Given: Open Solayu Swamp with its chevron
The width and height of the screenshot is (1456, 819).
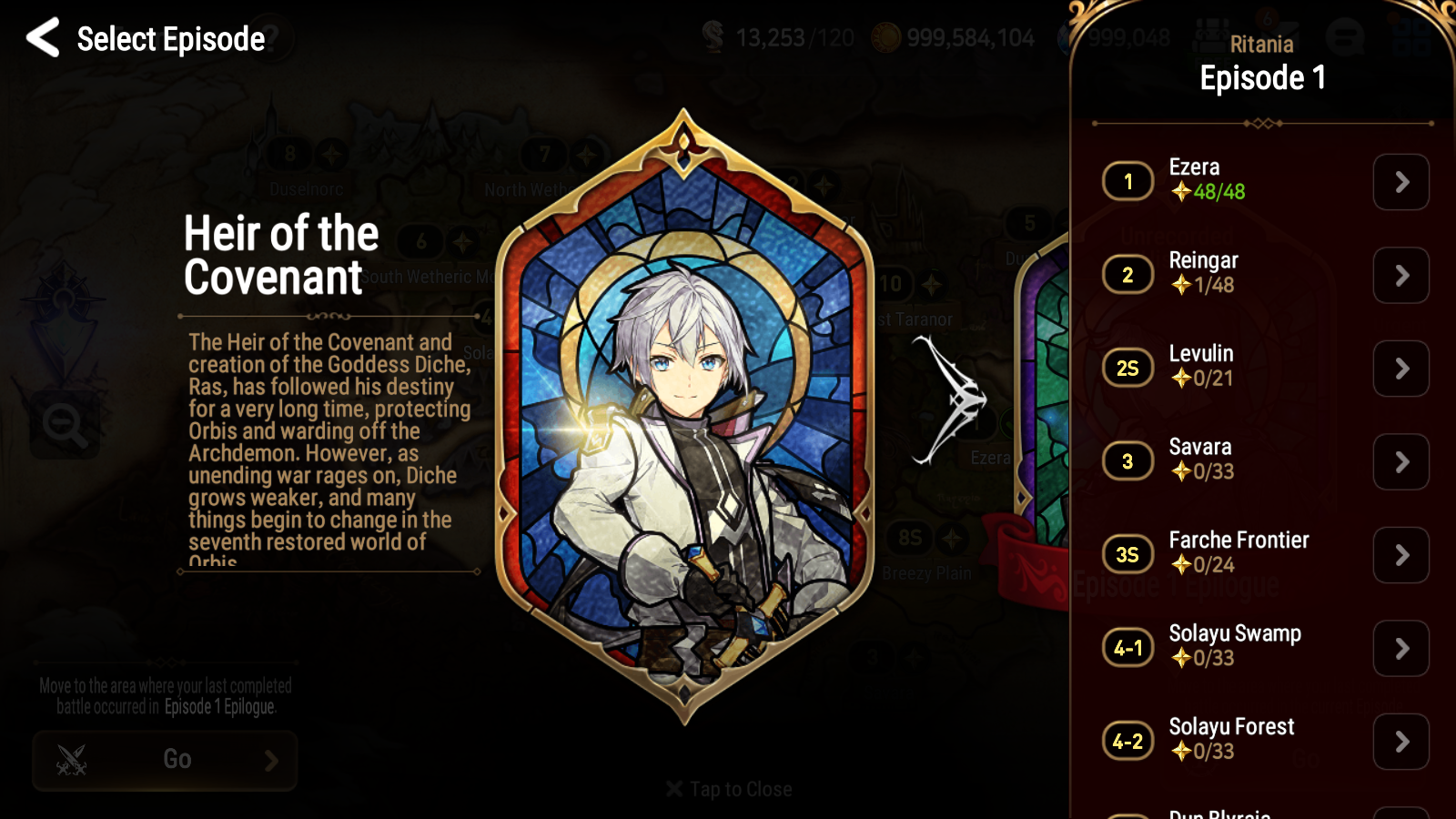Looking at the screenshot, I should point(1401,648).
